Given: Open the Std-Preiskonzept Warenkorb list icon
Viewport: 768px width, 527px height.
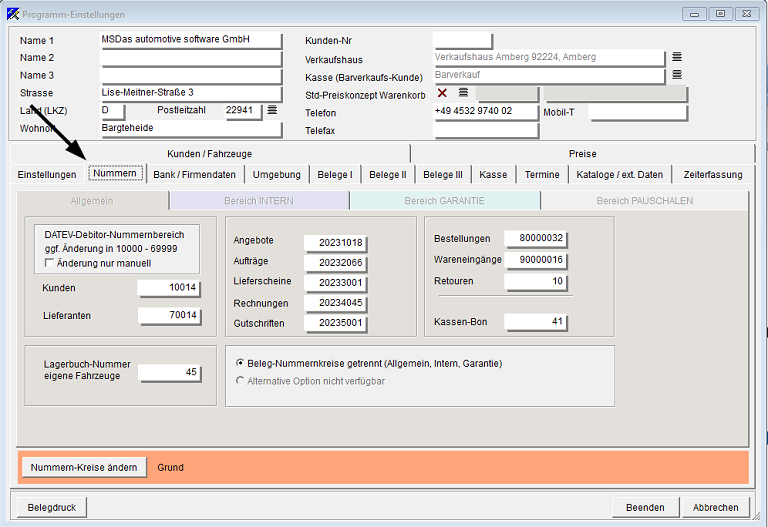Looking at the screenshot, I should pyautogui.click(x=463, y=92).
